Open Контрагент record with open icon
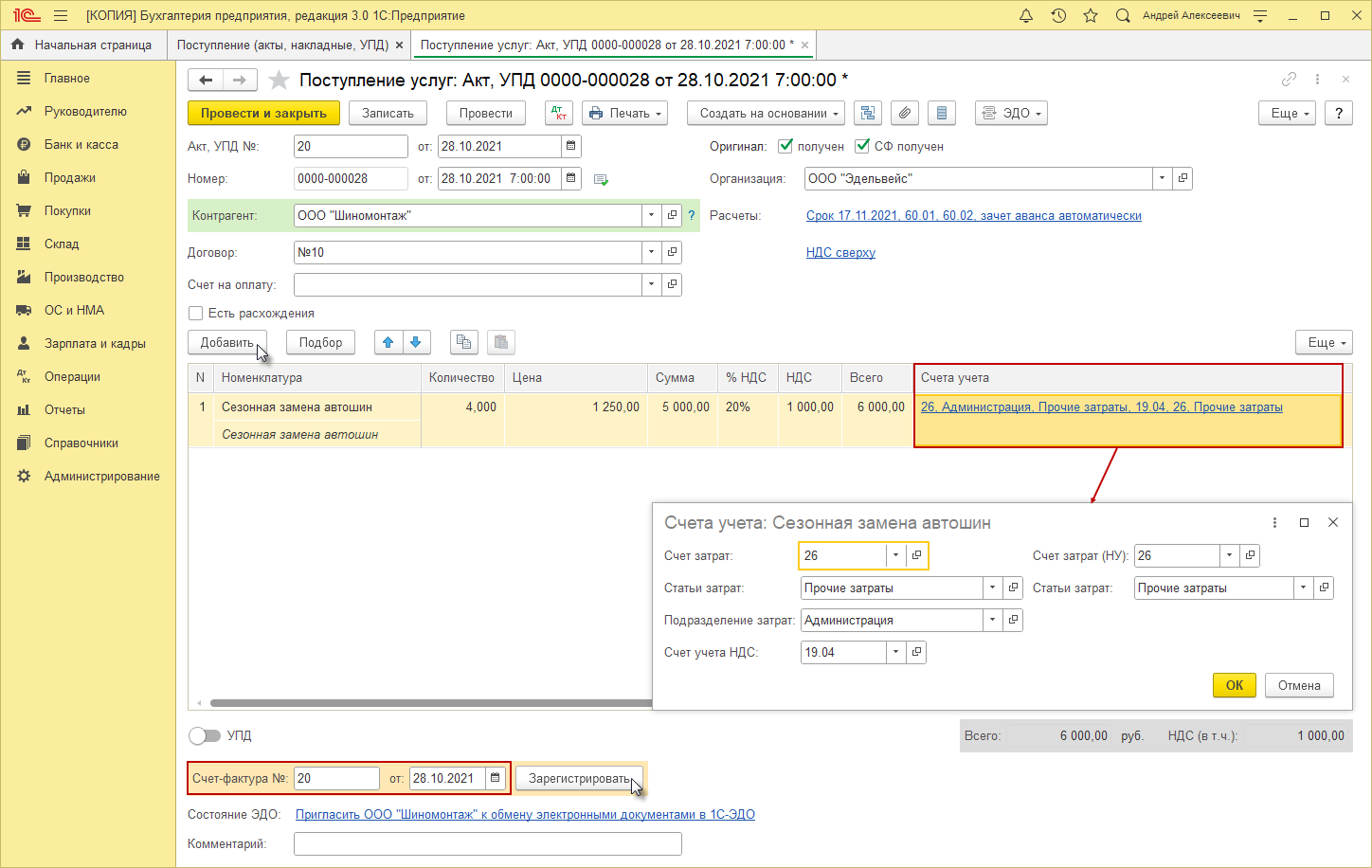Screen dimensions: 1372x868 click(x=672, y=215)
